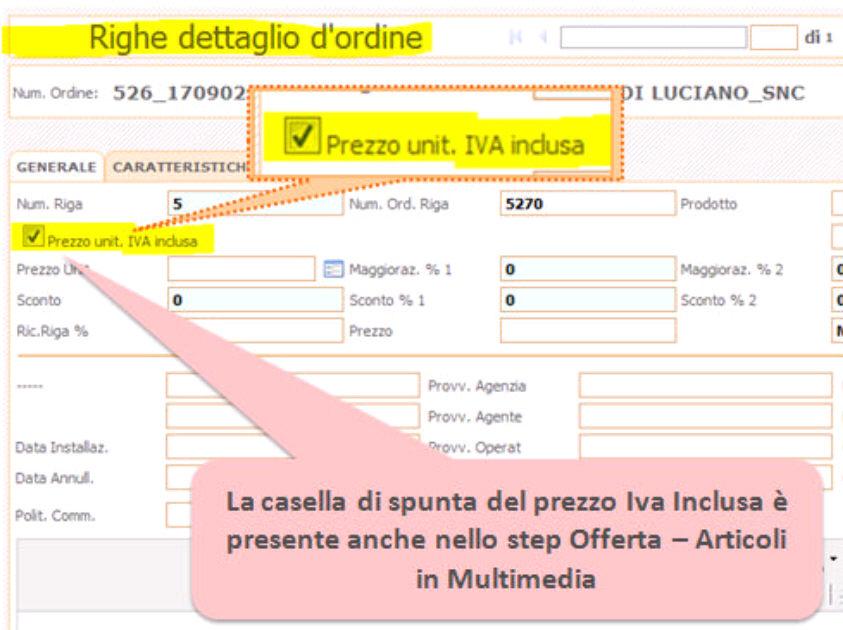Click the Provv. Agenzia field
Screen dimensions: 843x630
click(704, 386)
